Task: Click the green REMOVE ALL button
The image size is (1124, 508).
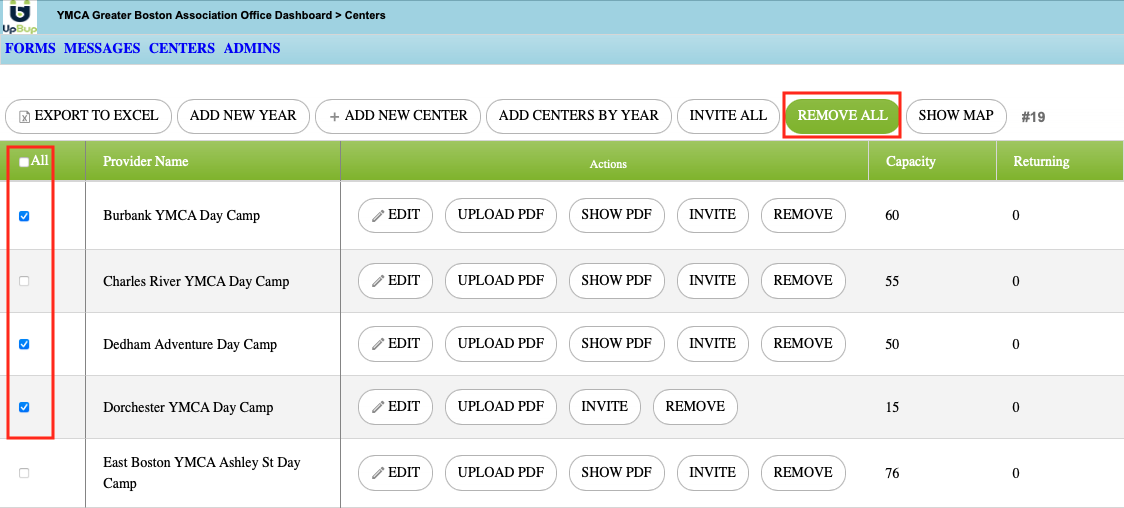Action: click(x=842, y=116)
